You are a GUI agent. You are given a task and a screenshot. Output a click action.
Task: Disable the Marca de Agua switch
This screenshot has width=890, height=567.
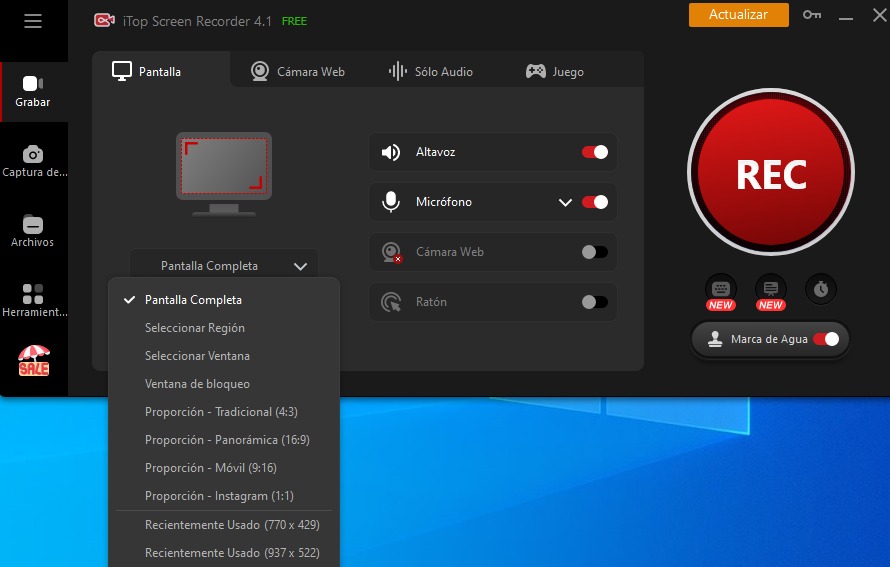[826, 339]
